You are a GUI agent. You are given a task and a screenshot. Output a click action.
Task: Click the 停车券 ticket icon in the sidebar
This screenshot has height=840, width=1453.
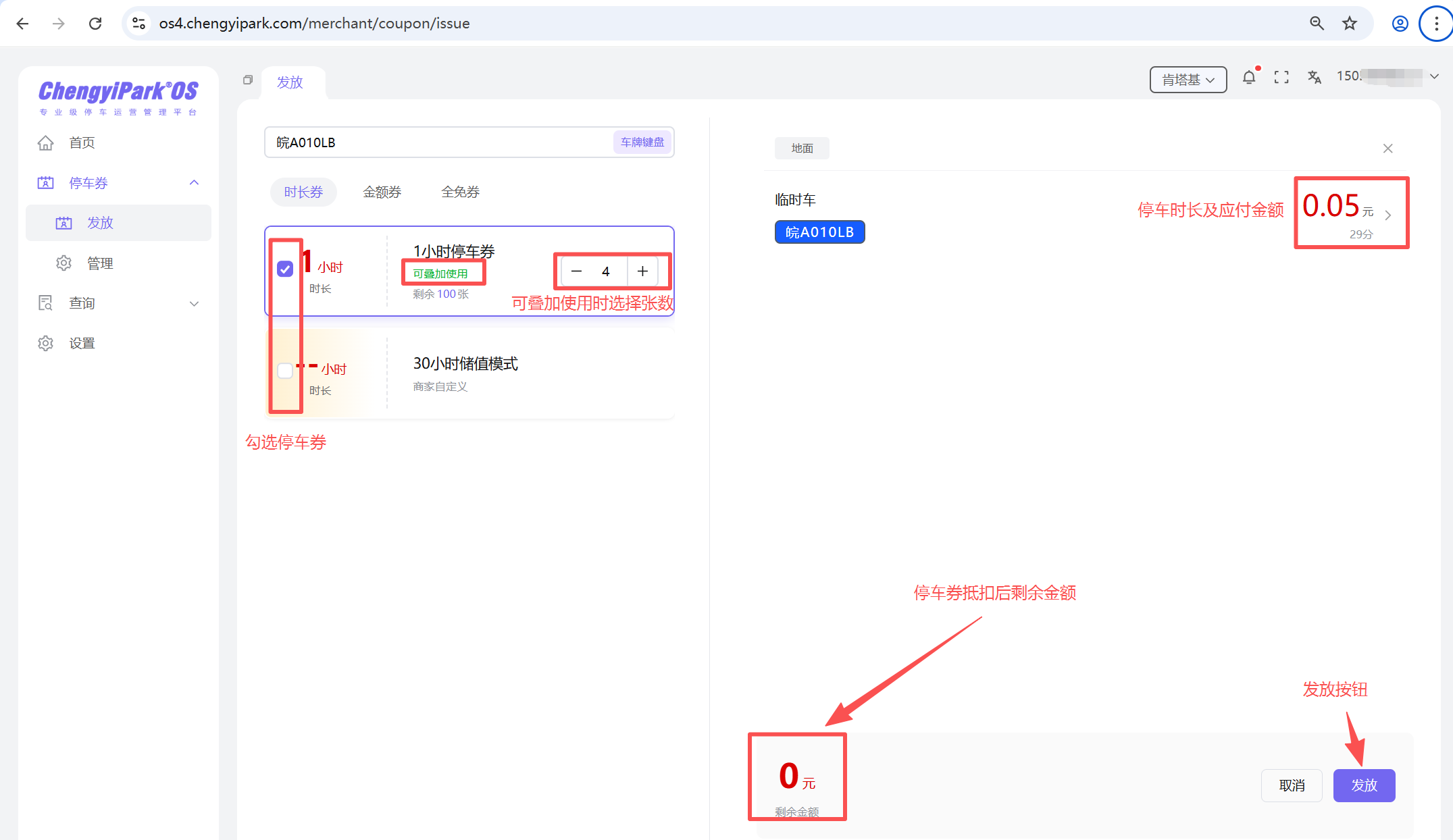pyautogui.click(x=45, y=182)
